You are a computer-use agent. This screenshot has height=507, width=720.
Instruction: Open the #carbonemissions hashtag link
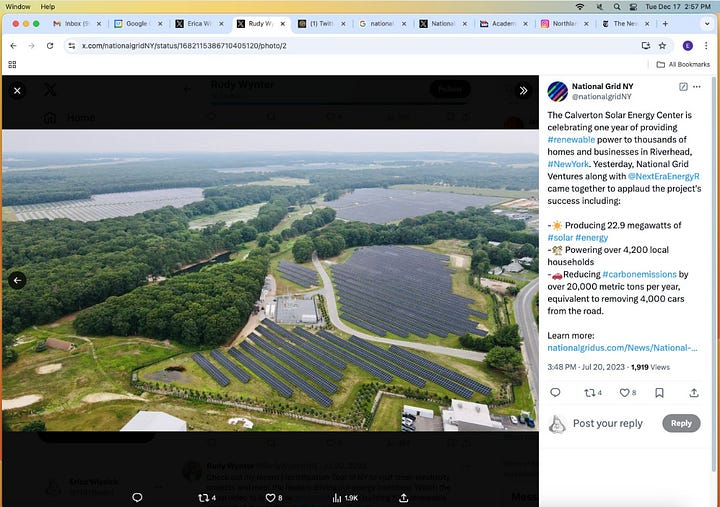pyautogui.click(x=639, y=274)
